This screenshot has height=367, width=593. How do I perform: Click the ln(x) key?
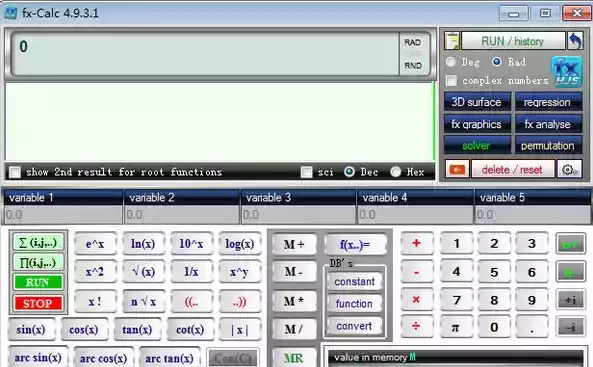pyautogui.click(x=143, y=244)
